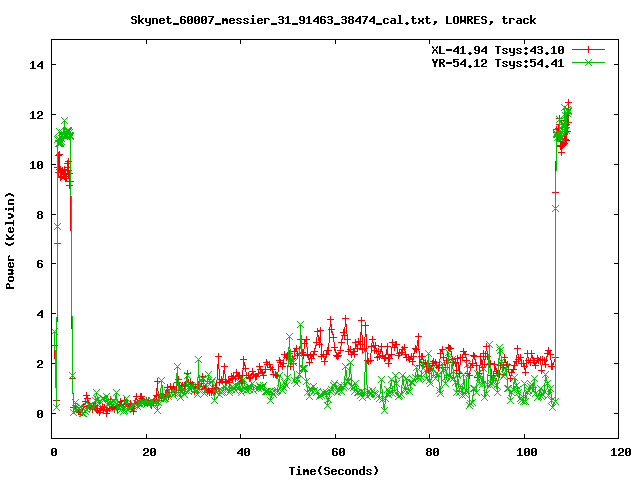The image size is (640, 480).
Task: Click x-axis tick label 100
Action: (527, 452)
